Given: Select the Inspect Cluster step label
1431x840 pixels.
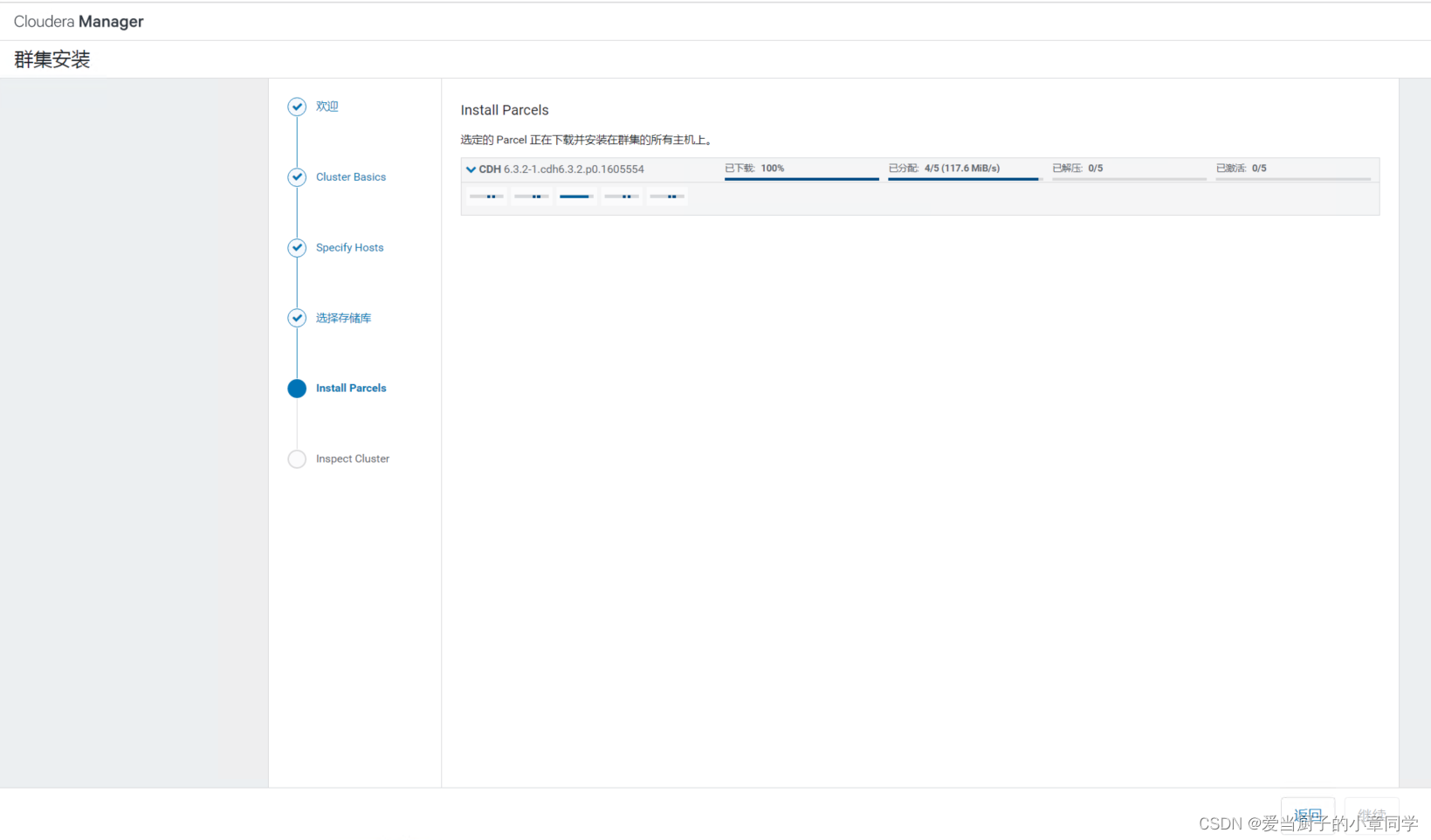Looking at the screenshot, I should 353,459.
